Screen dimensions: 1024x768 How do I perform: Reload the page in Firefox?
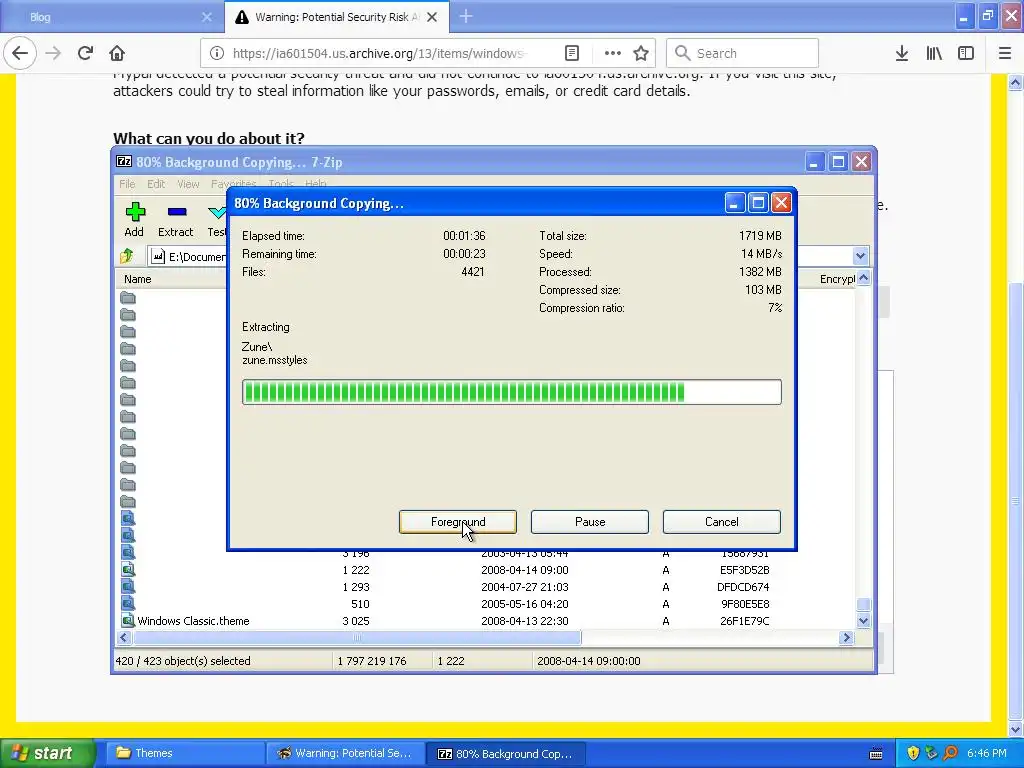coord(85,54)
